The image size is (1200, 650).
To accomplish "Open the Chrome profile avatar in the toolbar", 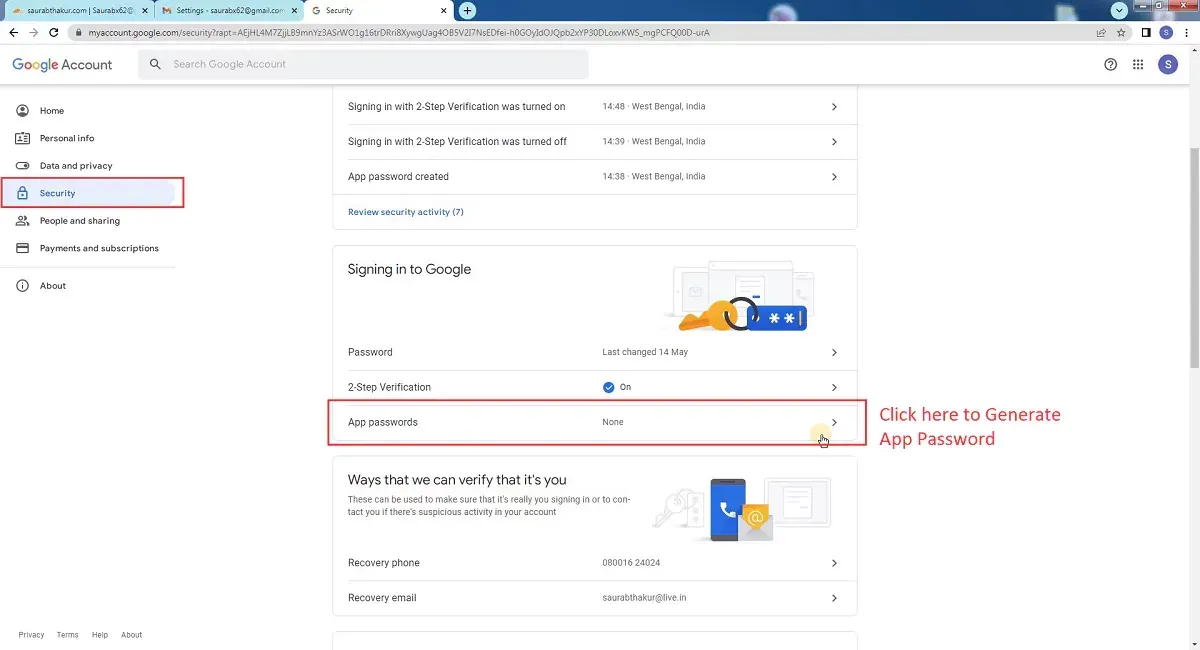I will coord(1166,32).
